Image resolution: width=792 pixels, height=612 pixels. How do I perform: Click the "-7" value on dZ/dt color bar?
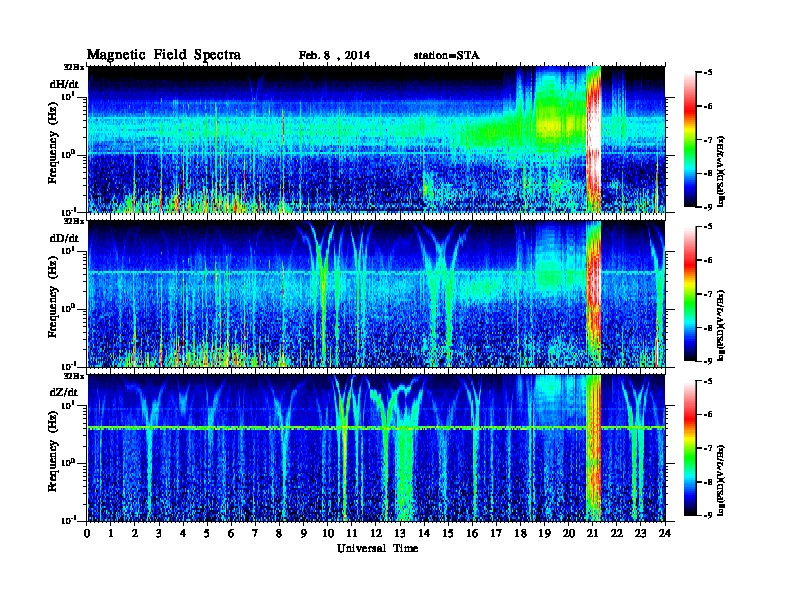[x=708, y=448]
